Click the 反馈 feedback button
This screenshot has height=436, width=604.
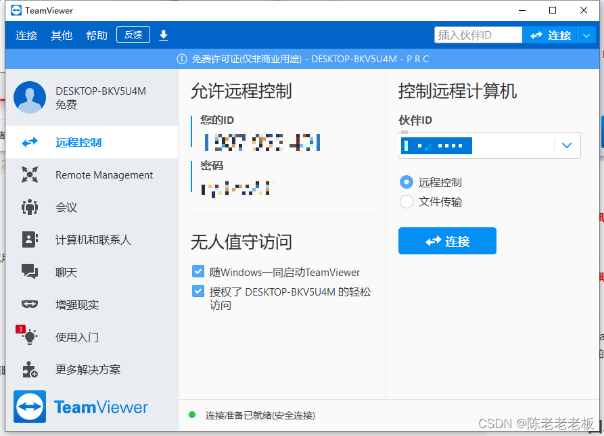[133, 35]
